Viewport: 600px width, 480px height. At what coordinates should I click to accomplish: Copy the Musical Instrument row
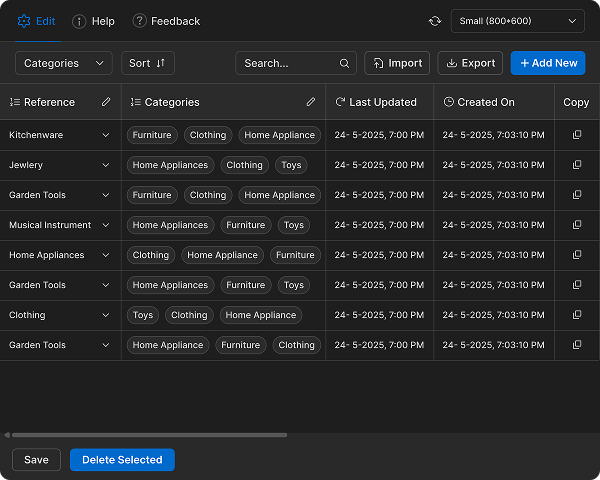577,225
